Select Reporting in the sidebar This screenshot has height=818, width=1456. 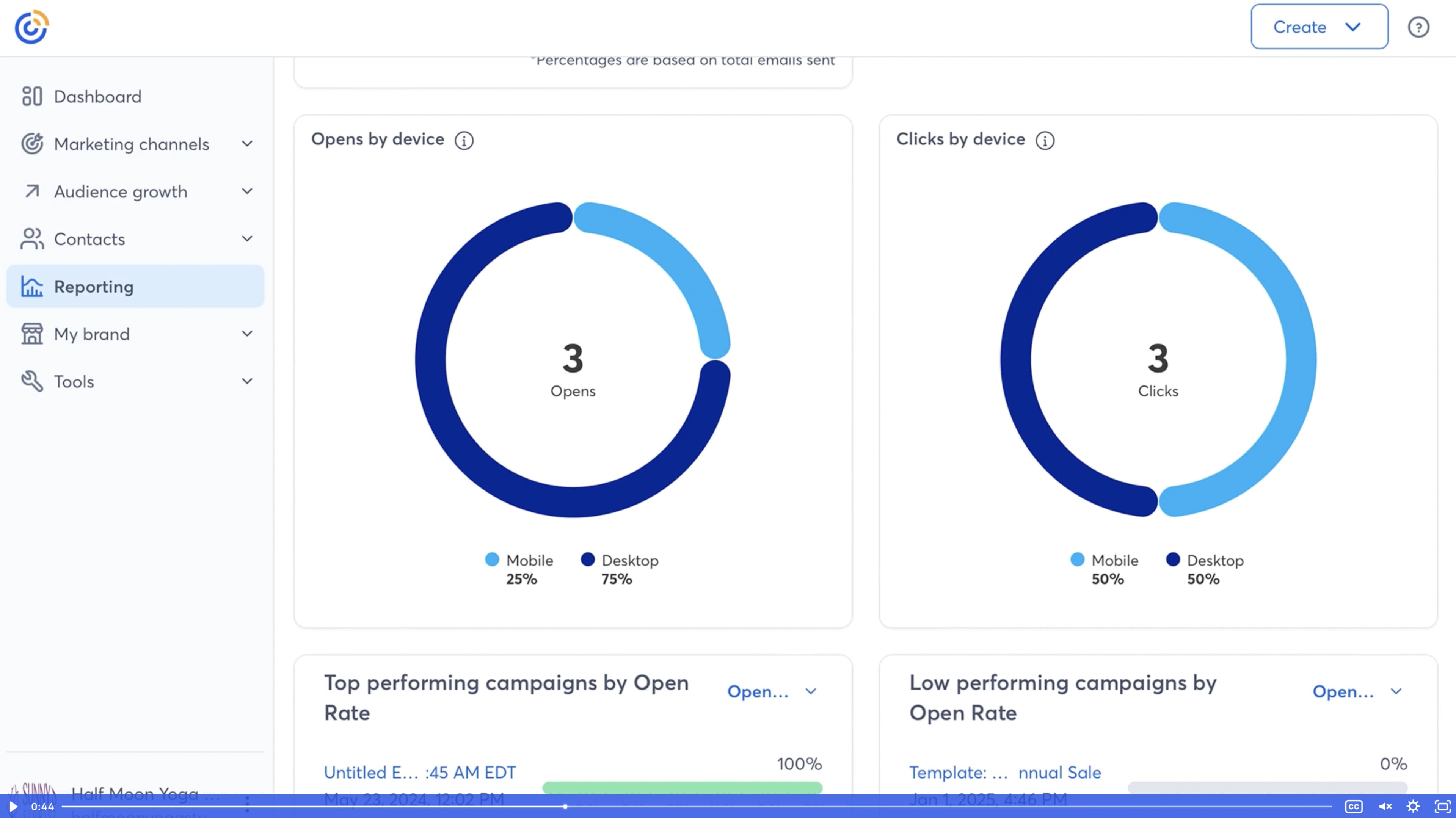(x=135, y=287)
